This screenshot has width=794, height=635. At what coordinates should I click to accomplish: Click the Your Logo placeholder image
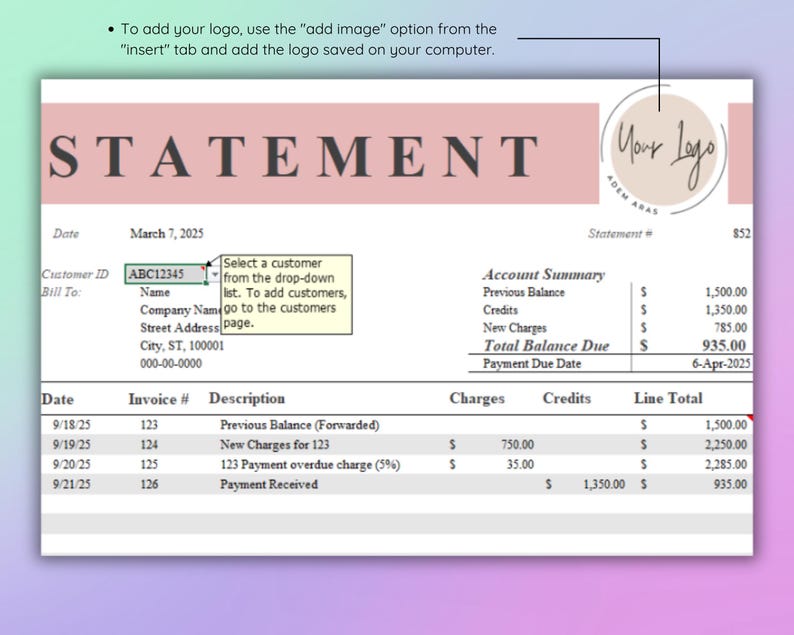pyautogui.click(x=664, y=150)
